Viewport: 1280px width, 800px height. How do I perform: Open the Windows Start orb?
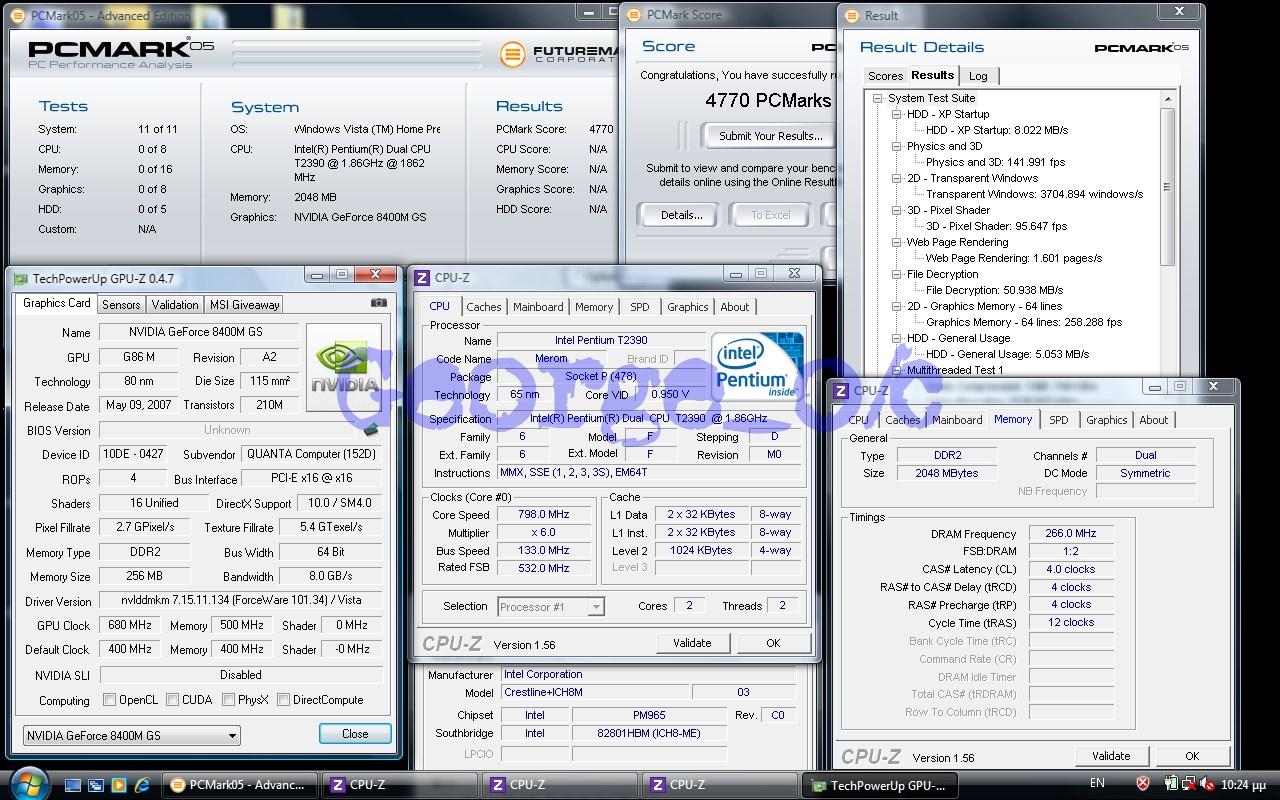click(29, 783)
